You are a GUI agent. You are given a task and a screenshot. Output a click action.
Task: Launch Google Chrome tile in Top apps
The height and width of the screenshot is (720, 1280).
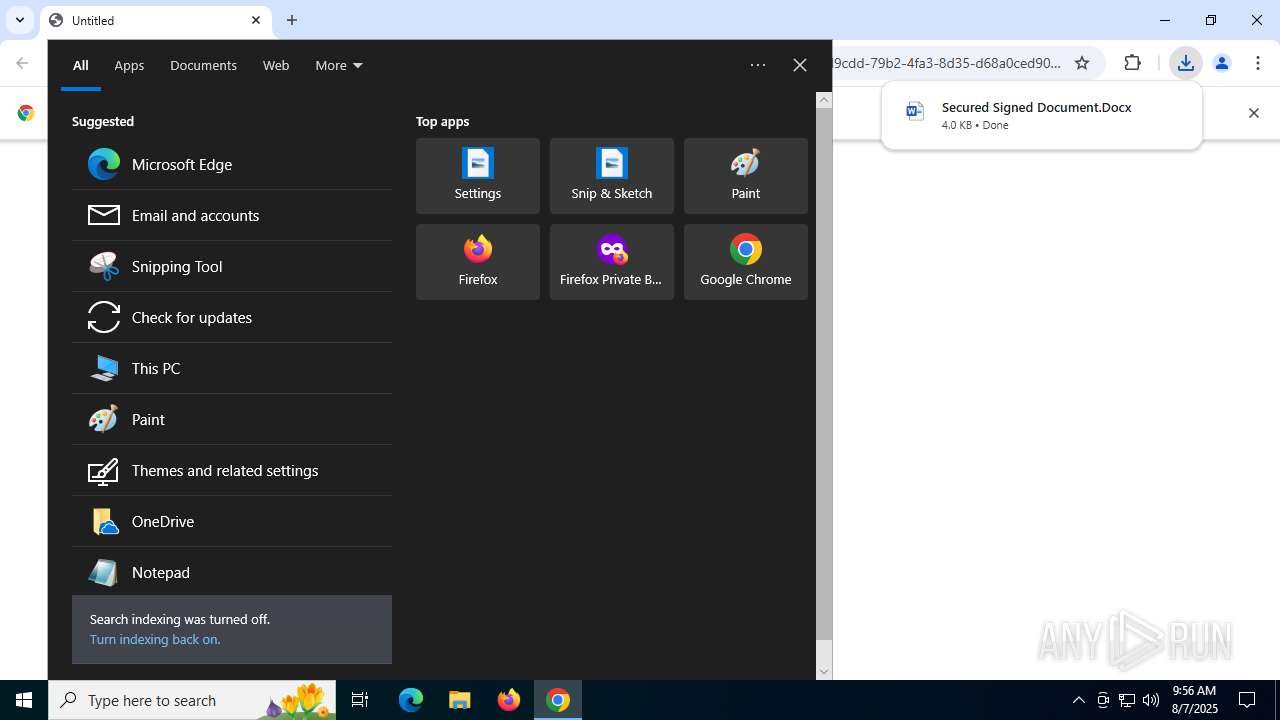[x=746, y=262]
